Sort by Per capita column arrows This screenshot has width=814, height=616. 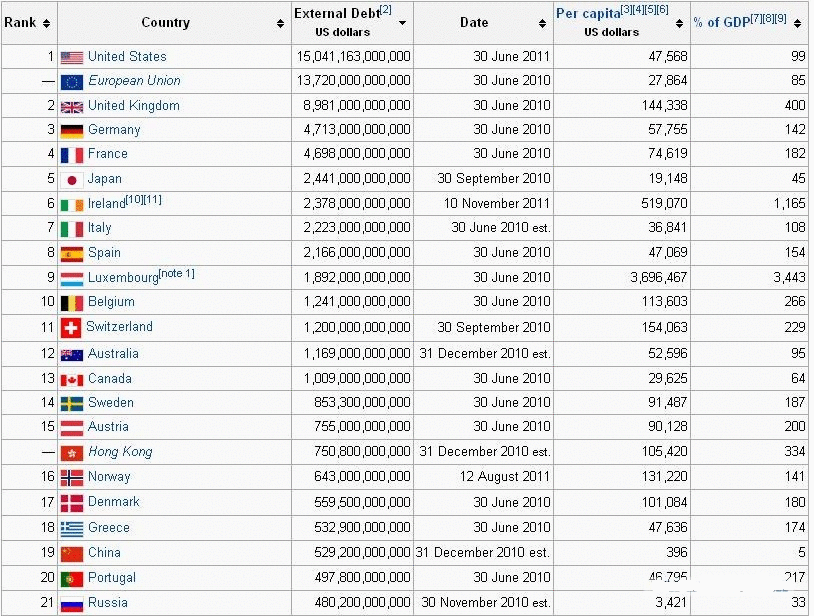pos(679,23)
